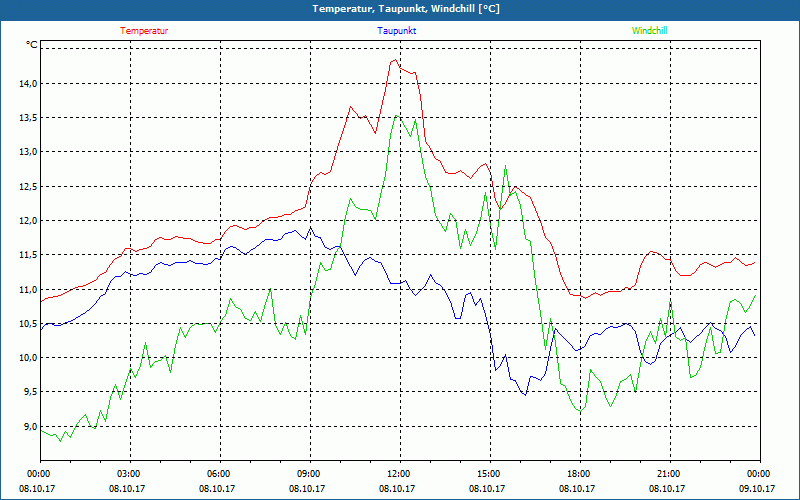This screenshot has height=500, width=800.
Task: Click the 18:00 time label on the x-axis
Action: (x=580, y=474)
